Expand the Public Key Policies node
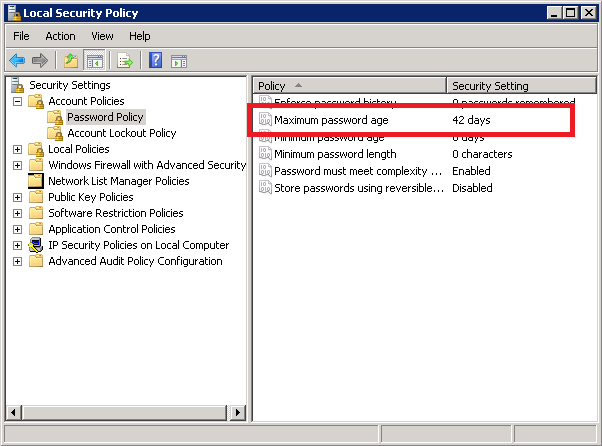 click(x=17, y=197)
